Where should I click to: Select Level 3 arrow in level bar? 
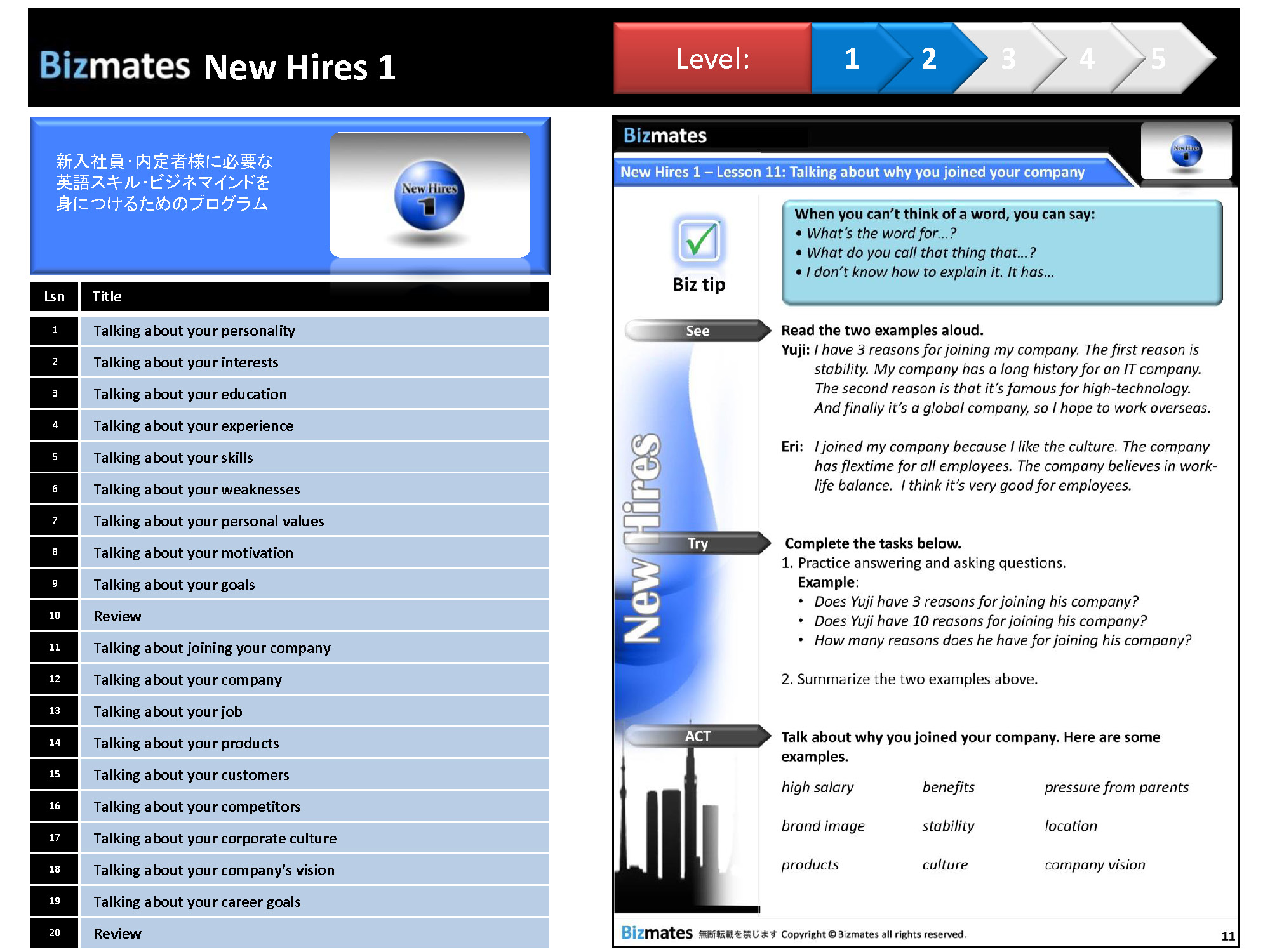pyautogui.click(x=1008, y=59)
